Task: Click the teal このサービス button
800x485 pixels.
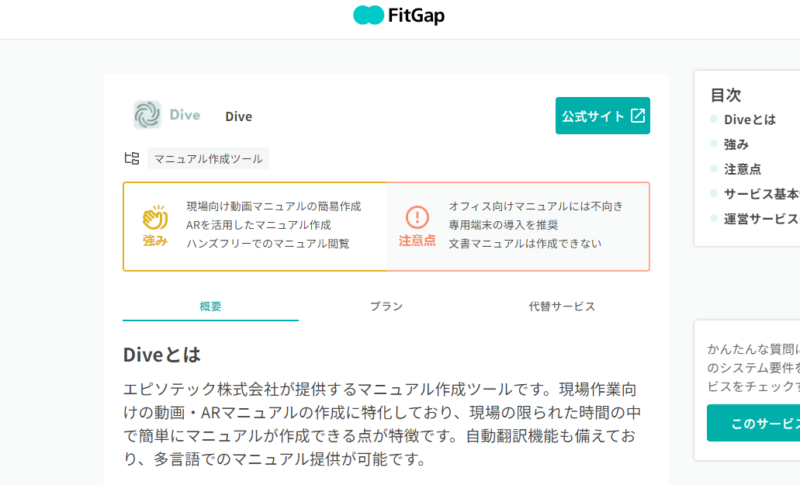Action: click(x=754, y=423)
